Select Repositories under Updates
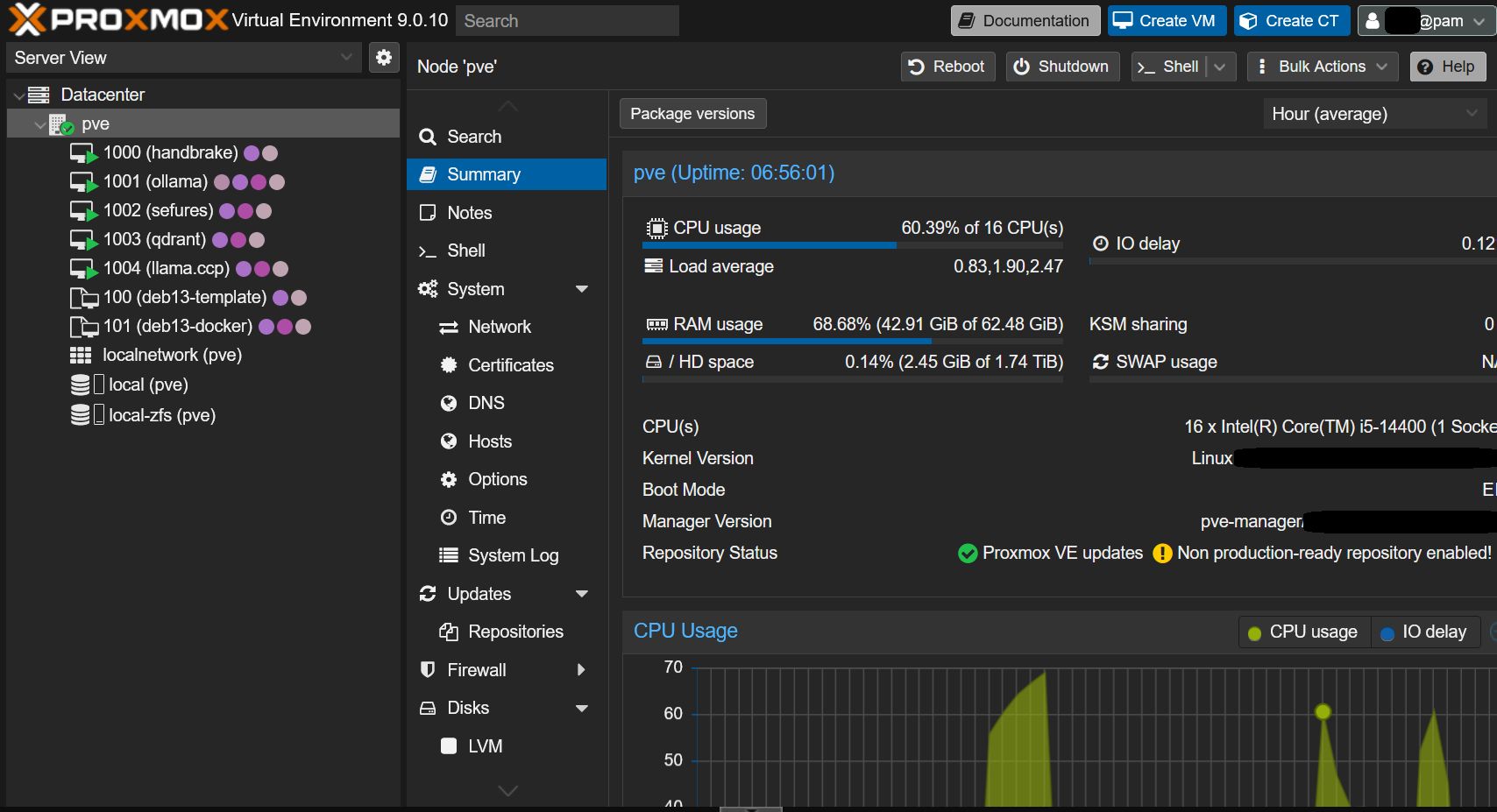The image size is (1497, 812). pyautogui.click(x=515, y=632)
